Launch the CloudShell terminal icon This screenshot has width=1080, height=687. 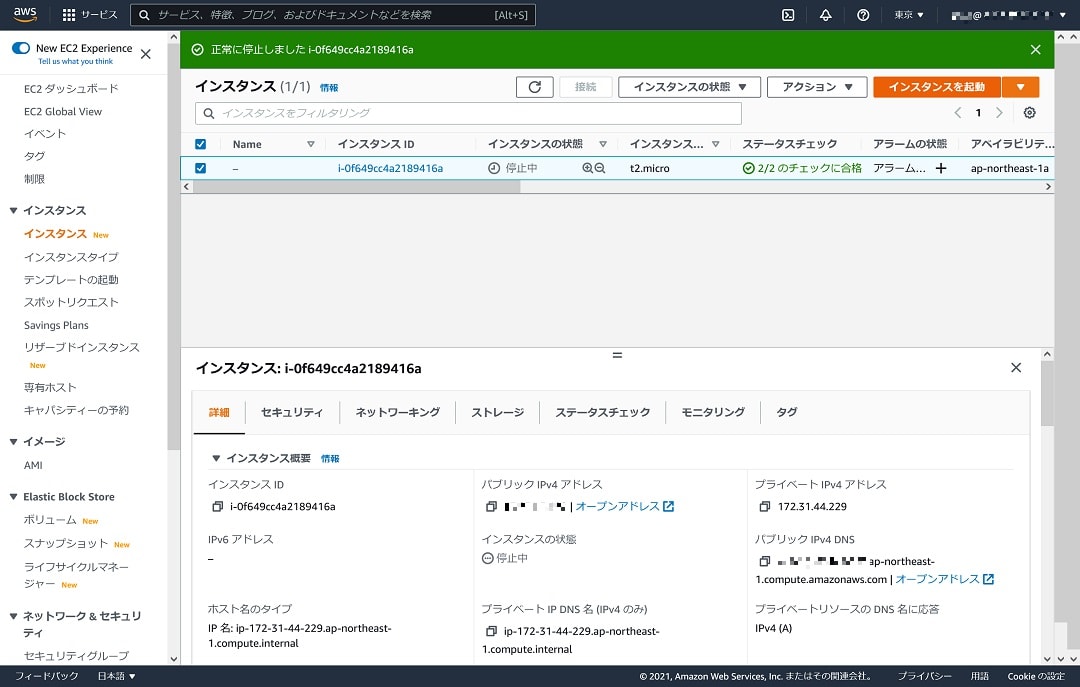(788, 15)
